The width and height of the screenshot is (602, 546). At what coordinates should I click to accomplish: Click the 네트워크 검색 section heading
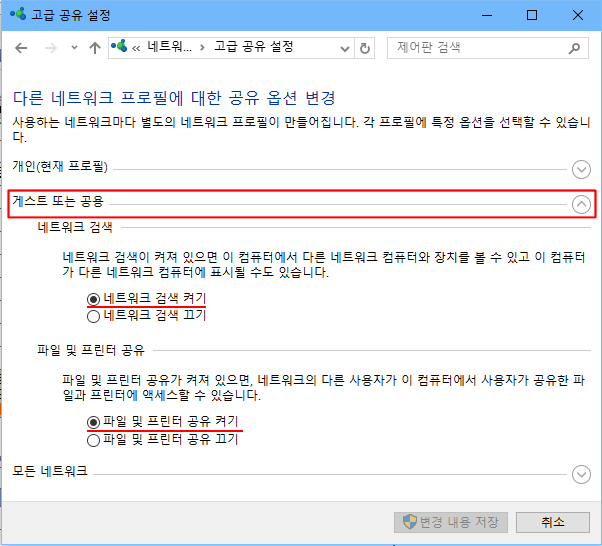(75, 227)
